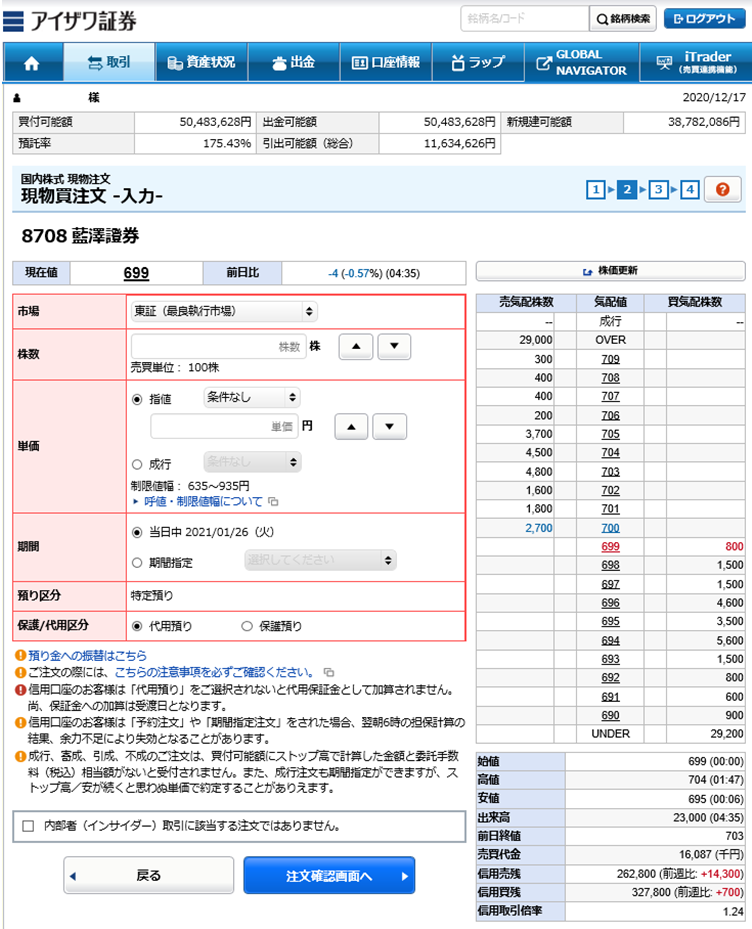
Task: Go to step 4 in the order progress
Action: pyautogui.click(x=689, y=190)
